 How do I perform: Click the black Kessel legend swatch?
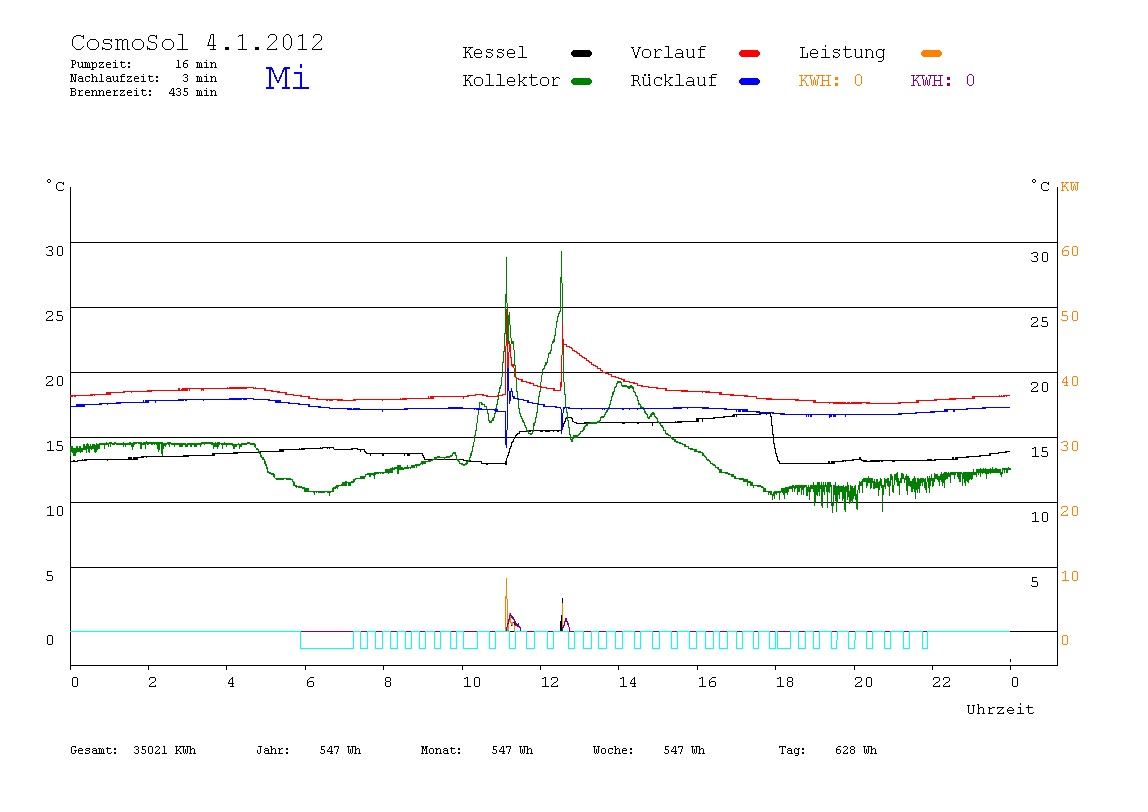581,53
